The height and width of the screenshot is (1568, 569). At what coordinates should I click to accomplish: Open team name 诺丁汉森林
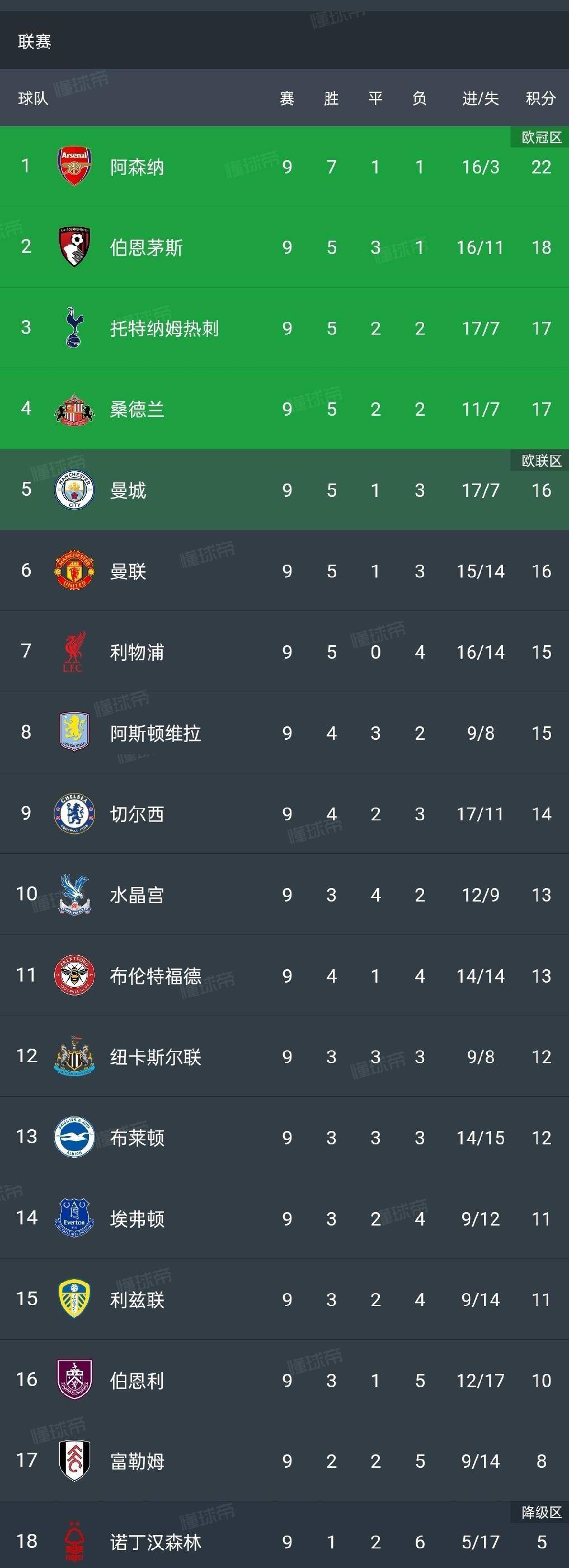155,1542
